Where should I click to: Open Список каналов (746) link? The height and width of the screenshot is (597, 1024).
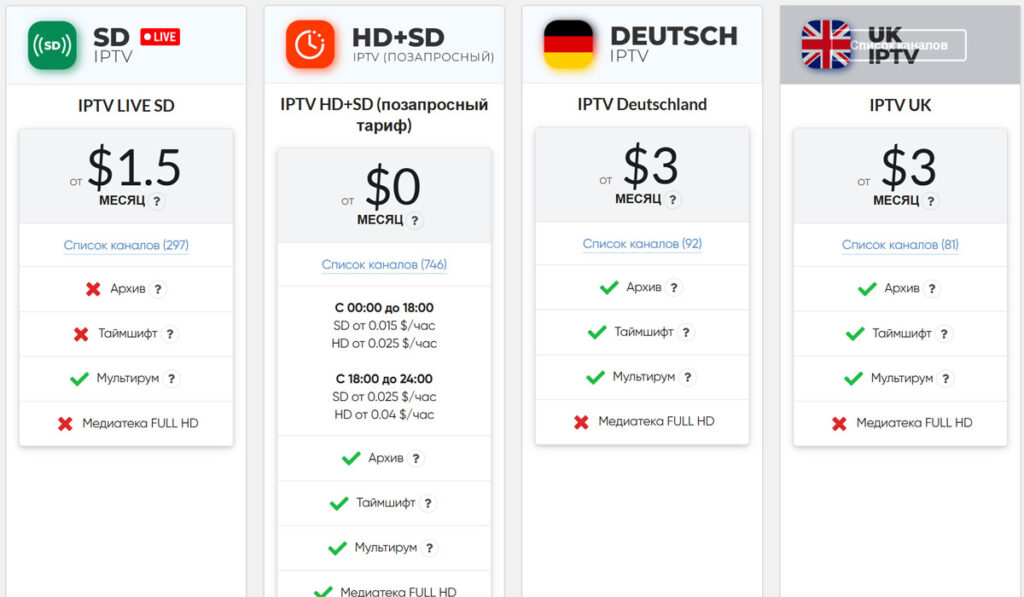point(384,265)
